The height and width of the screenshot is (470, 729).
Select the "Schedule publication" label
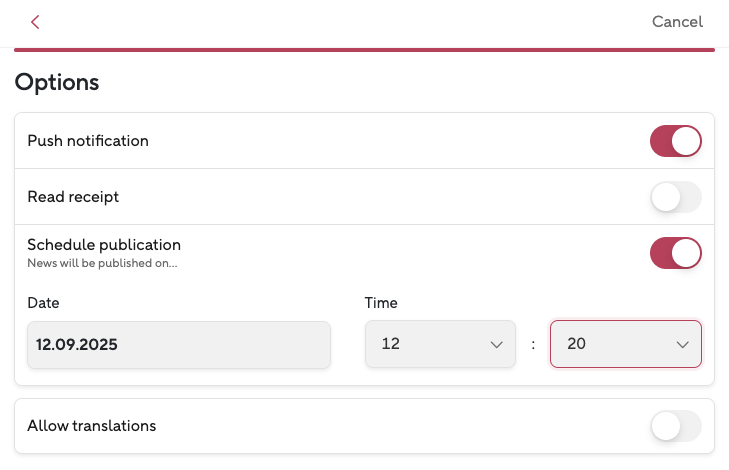coord(104,244)
